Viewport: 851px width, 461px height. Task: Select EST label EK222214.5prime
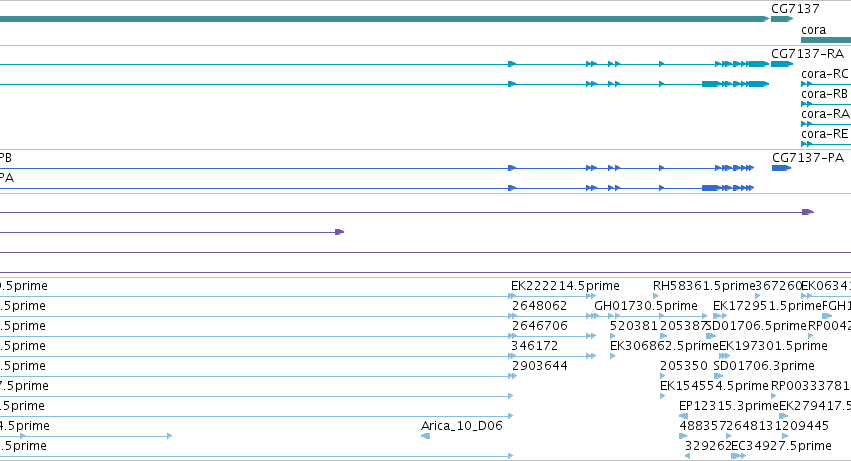(x=565, y=286)
